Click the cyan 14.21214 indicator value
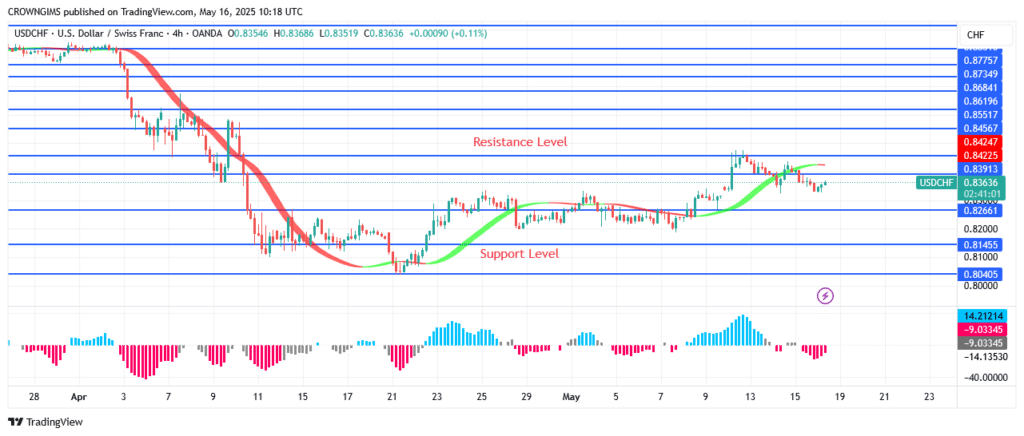The height and width of the screenshot is (436, 1024). (x=982, y=316)
